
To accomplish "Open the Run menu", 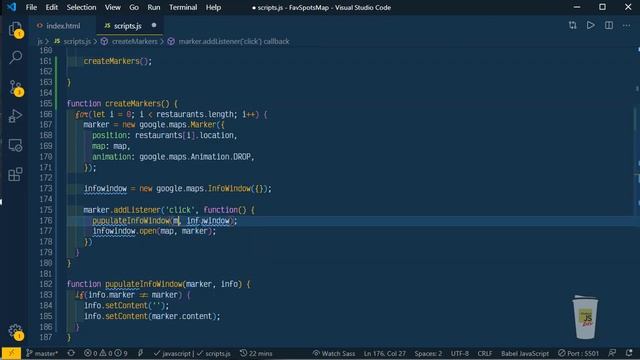I will pyautogui.click(x=153, y=7).
